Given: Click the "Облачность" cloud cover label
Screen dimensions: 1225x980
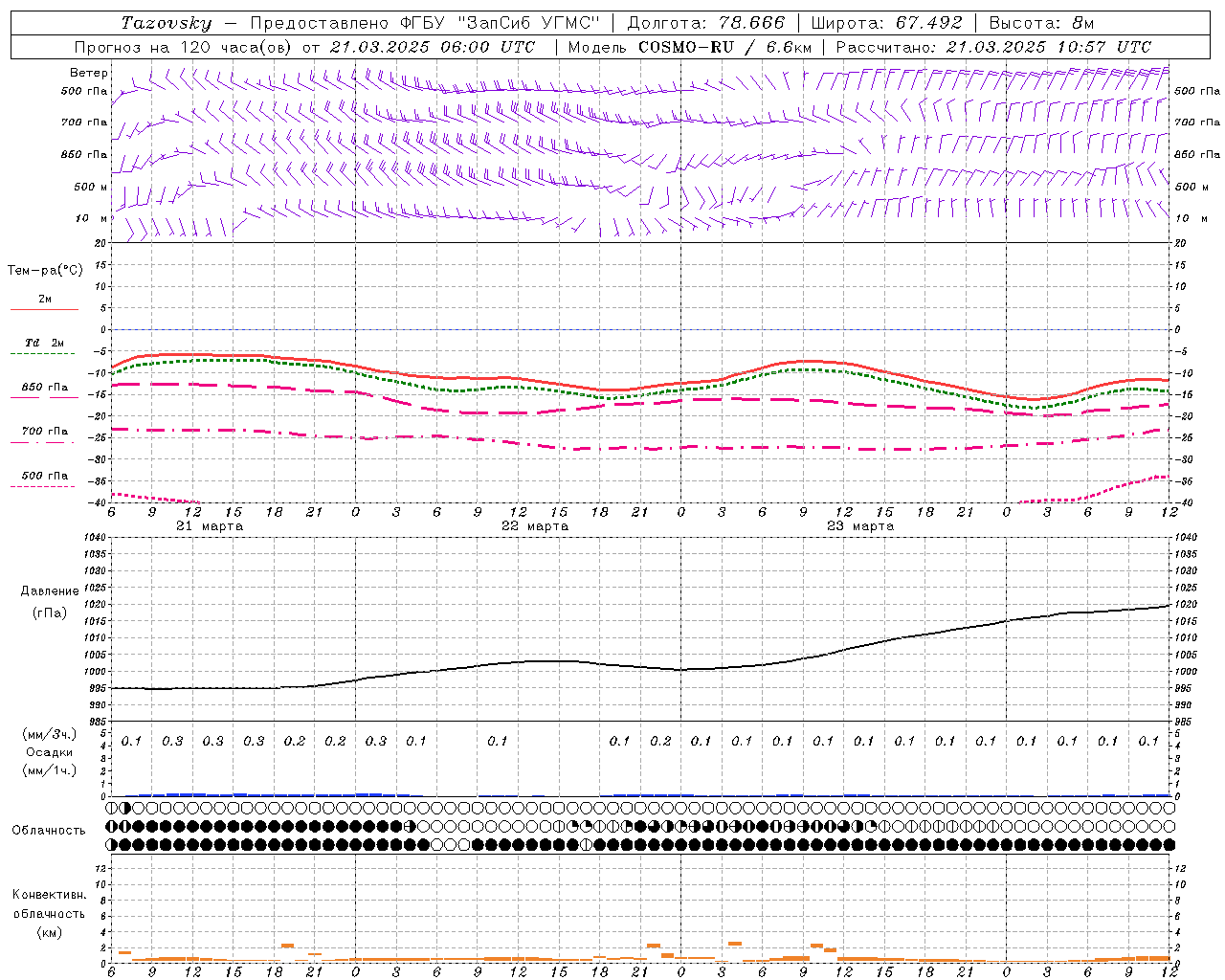Looking at the screenshot, I should pos(49,831).
